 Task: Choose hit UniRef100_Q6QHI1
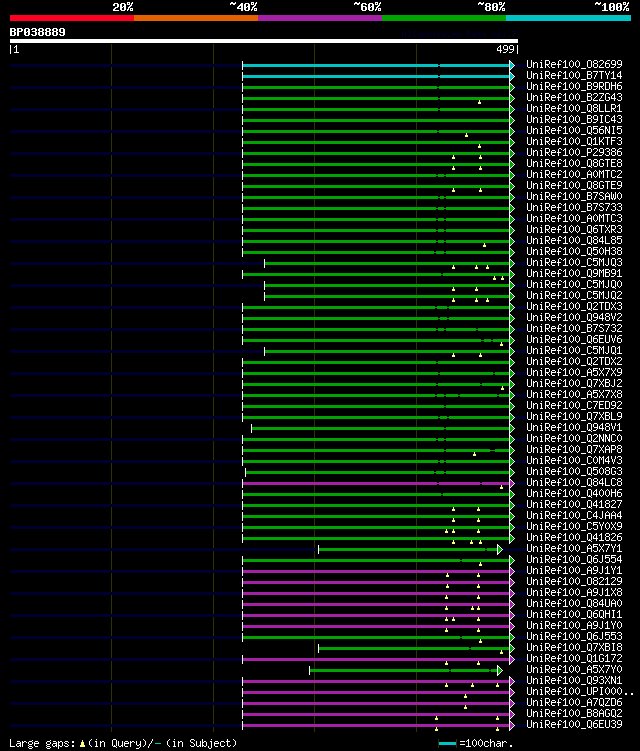(x=574, y=615)
